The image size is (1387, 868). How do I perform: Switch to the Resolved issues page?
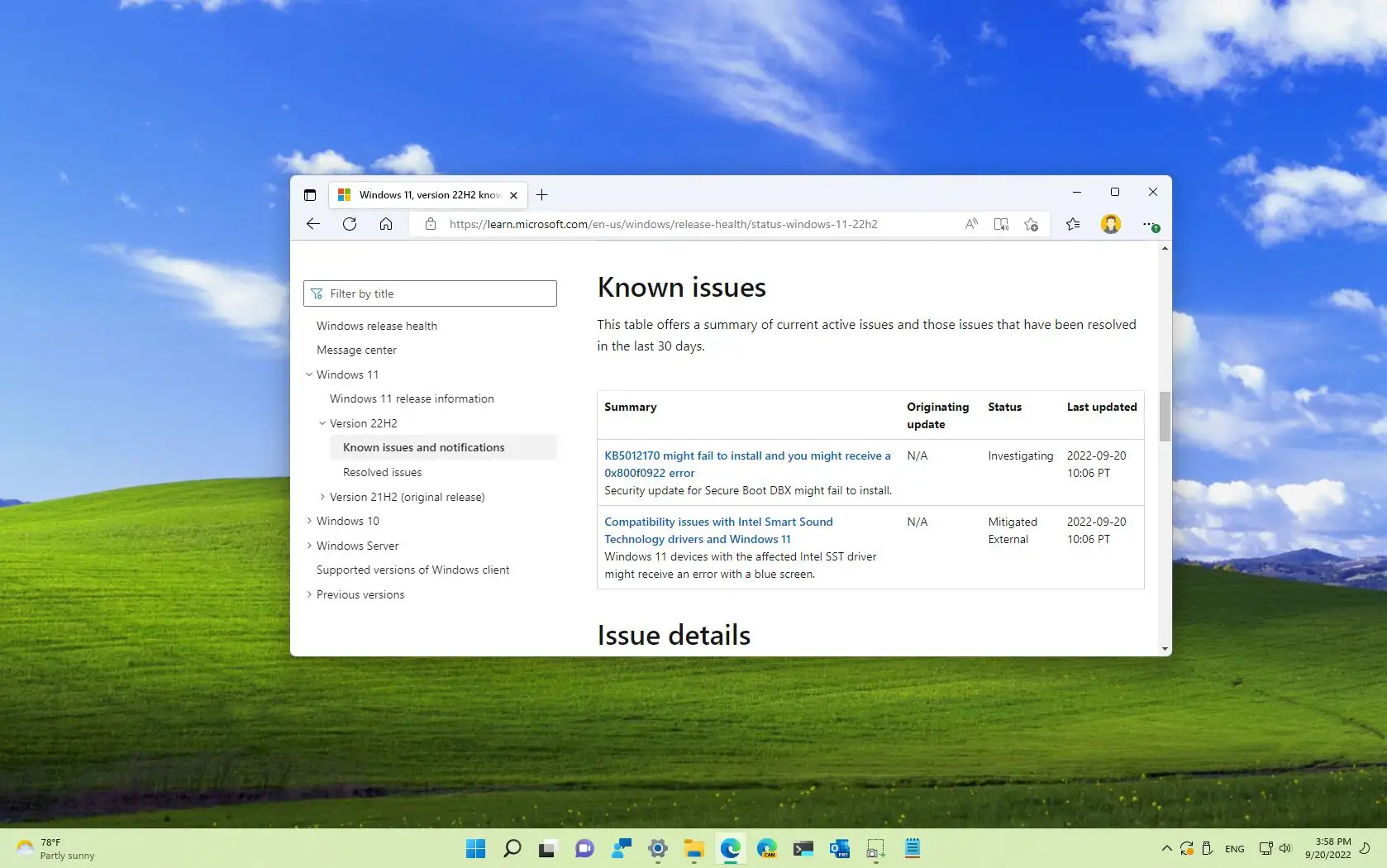pos(382,472)
